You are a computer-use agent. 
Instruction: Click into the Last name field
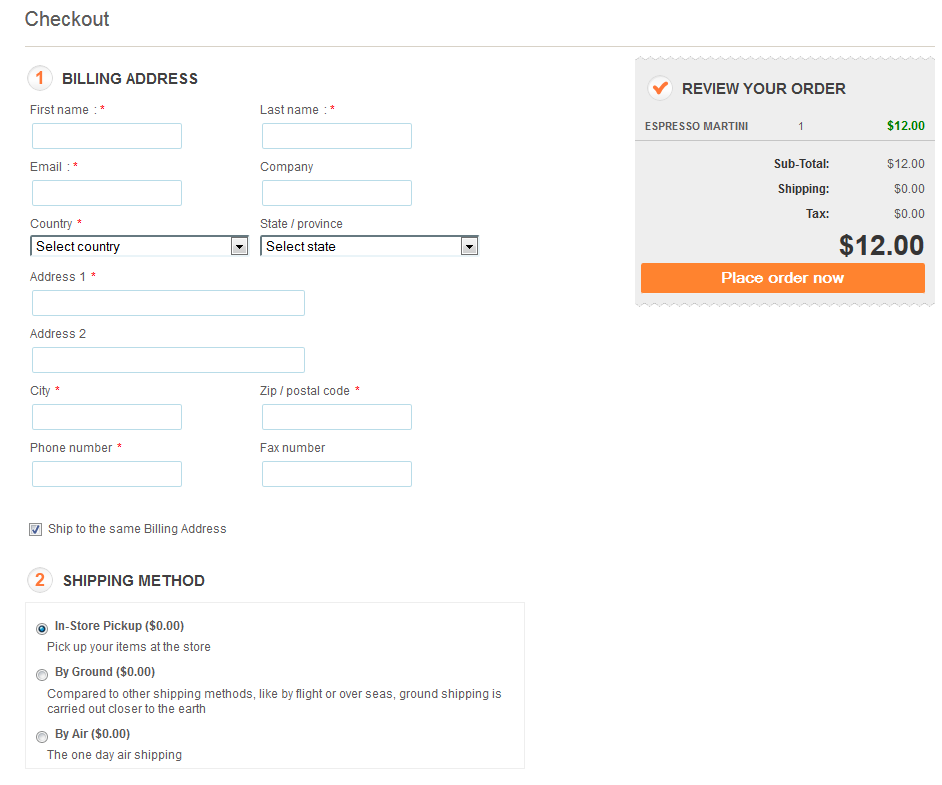coord(337,136)
